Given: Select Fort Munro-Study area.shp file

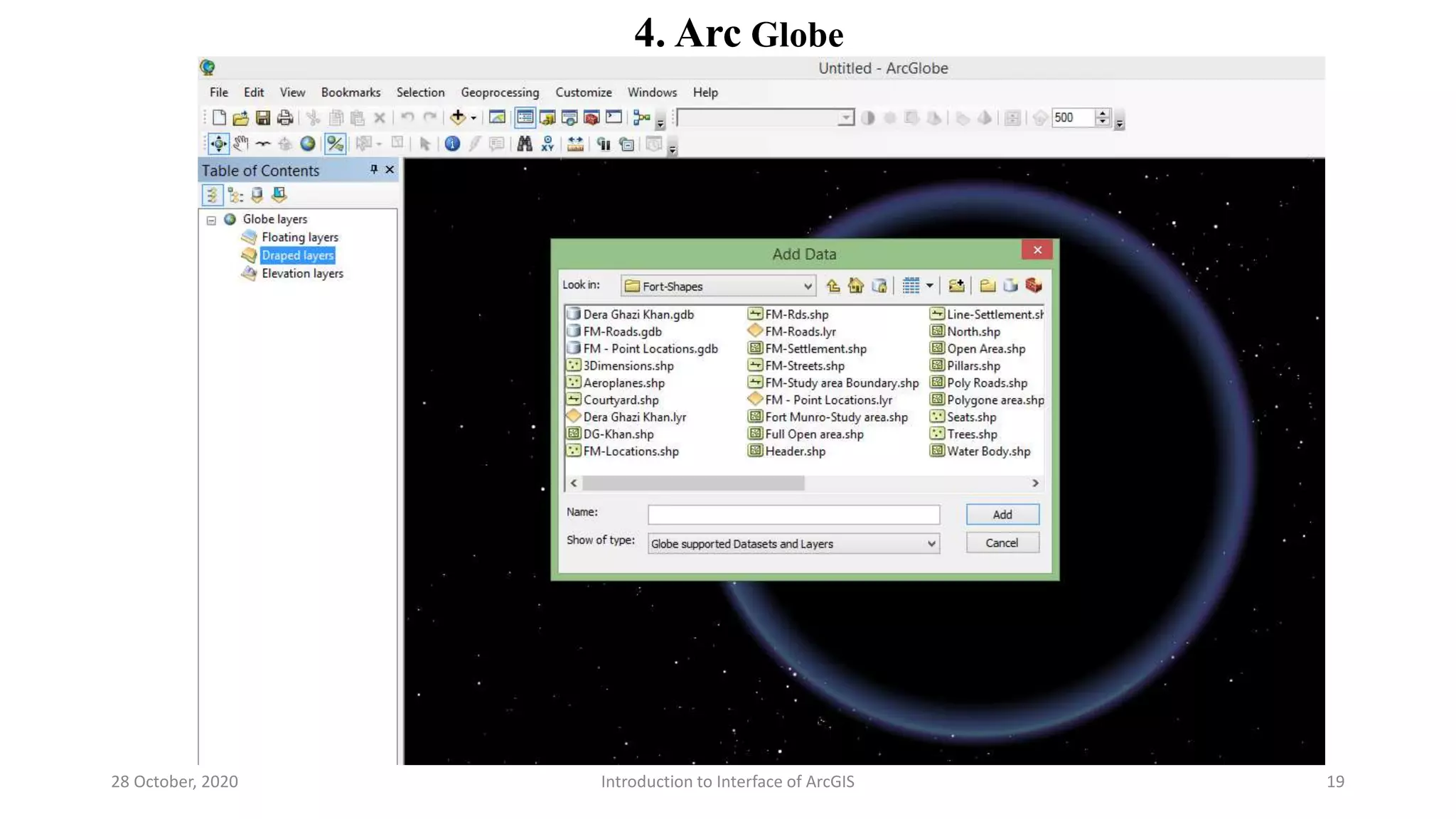Looking at the screenshot, I should coord(828,417).
